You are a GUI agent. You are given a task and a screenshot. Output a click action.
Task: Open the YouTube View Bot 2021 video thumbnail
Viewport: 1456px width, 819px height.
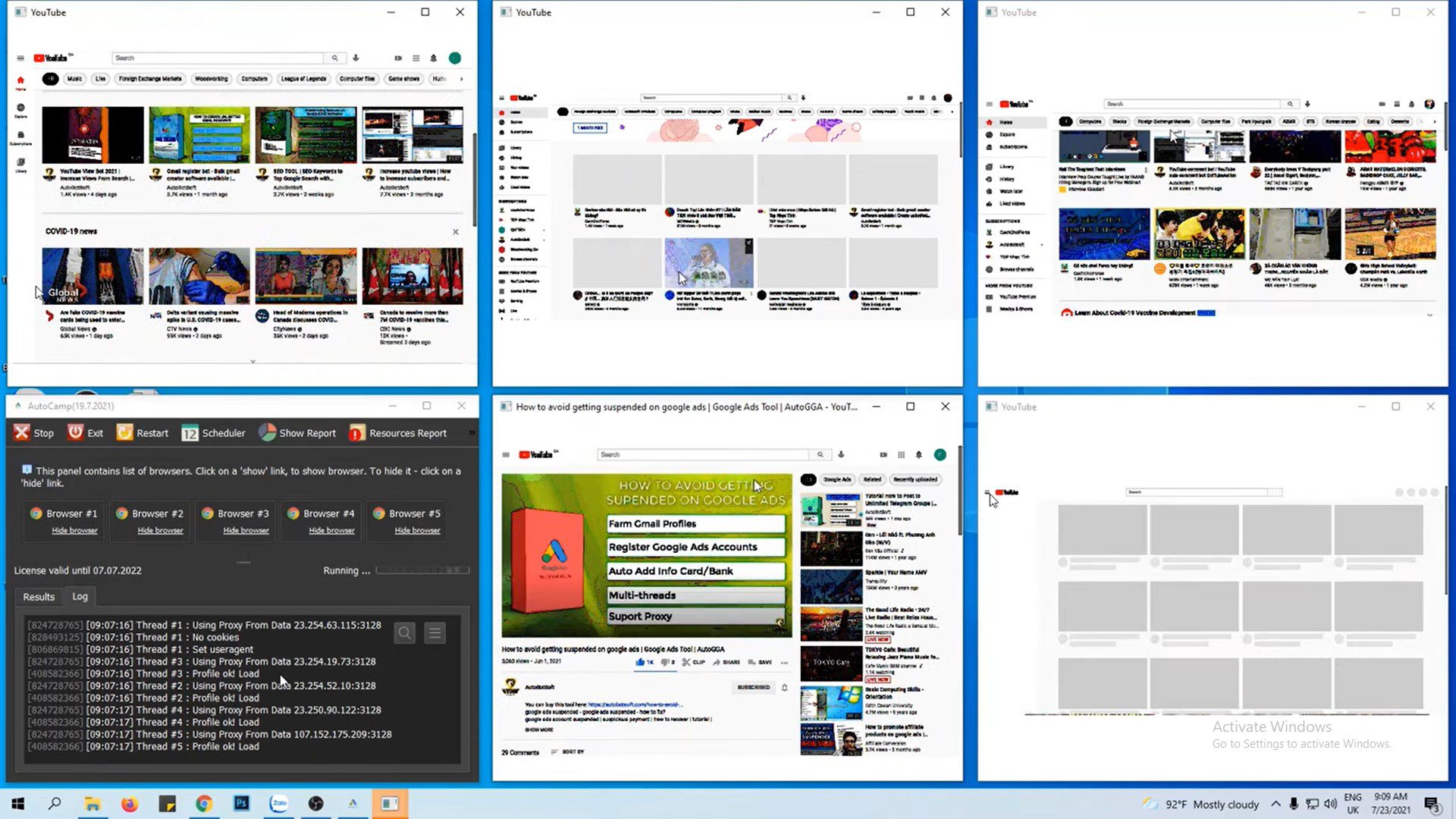(93, 135)
